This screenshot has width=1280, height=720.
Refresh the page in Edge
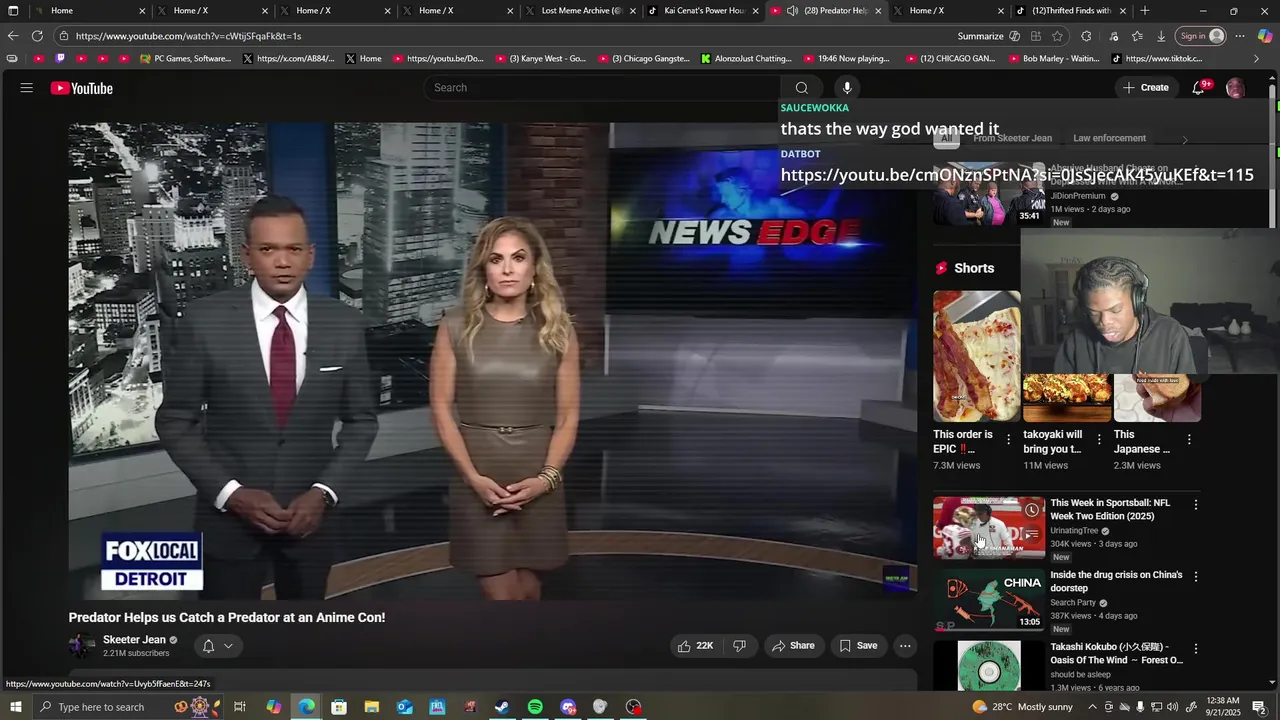[x=37, y=36]
